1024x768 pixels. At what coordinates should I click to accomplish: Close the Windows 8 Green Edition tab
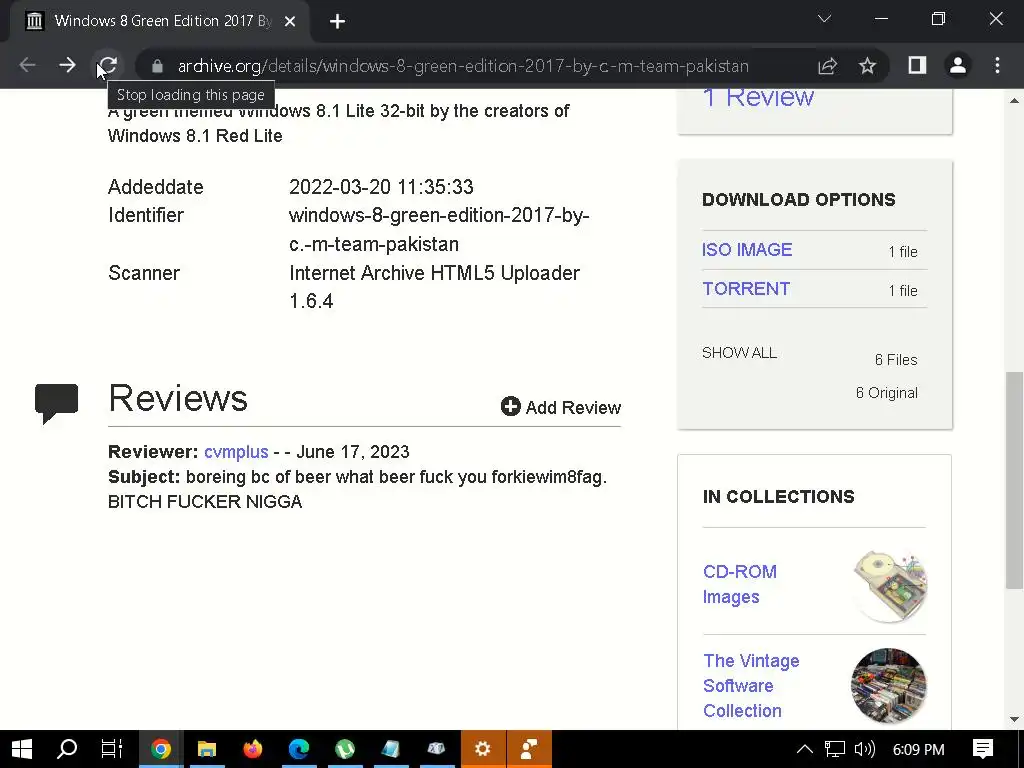pos(290,22)
